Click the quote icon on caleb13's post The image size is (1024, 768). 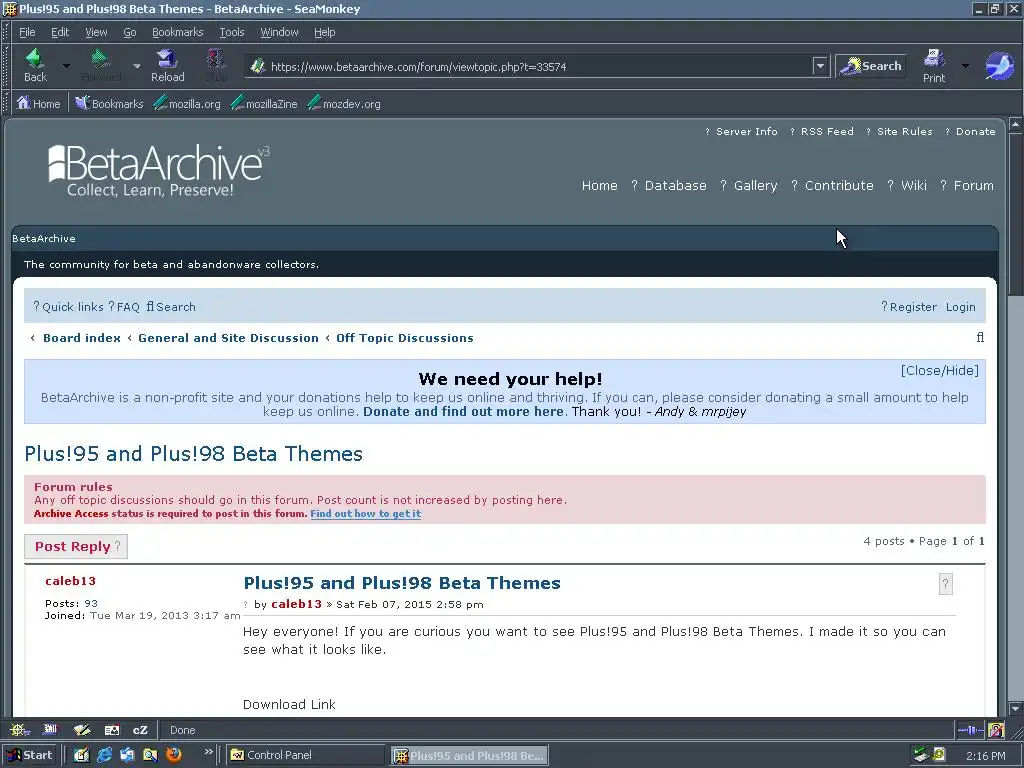pyautogui.click(x=945, y=584)
